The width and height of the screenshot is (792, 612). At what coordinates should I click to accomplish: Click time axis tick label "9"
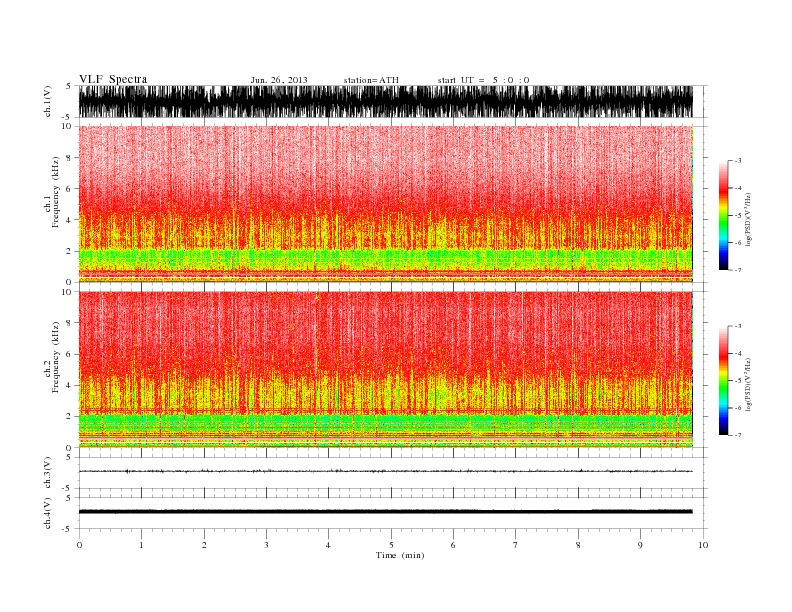[640, 545]
